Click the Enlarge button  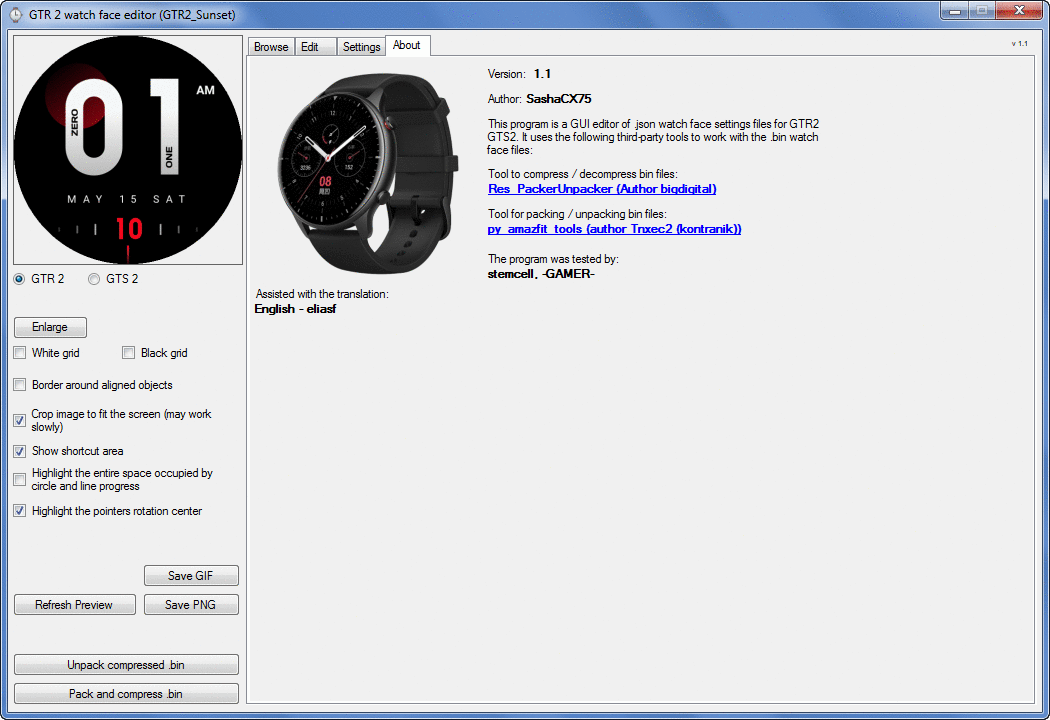(x=50, y=327)
